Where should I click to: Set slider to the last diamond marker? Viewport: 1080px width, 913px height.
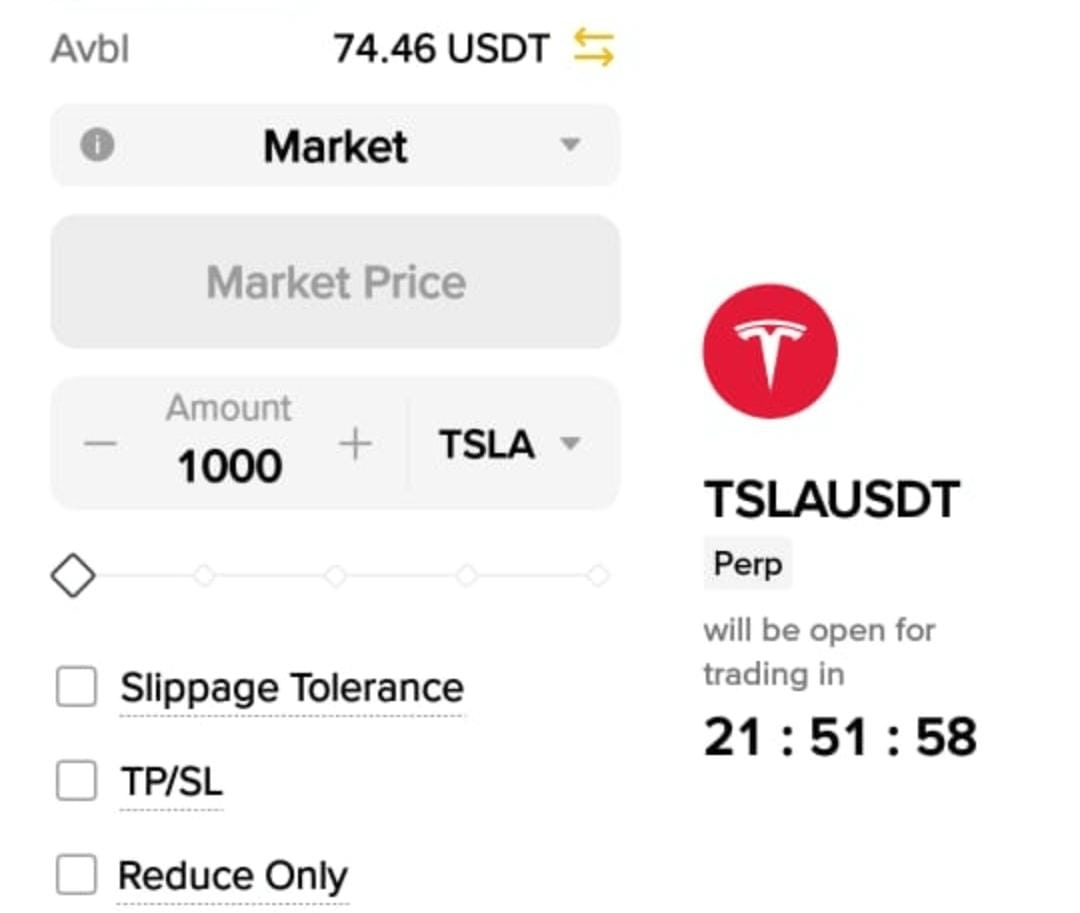point(597,576)
